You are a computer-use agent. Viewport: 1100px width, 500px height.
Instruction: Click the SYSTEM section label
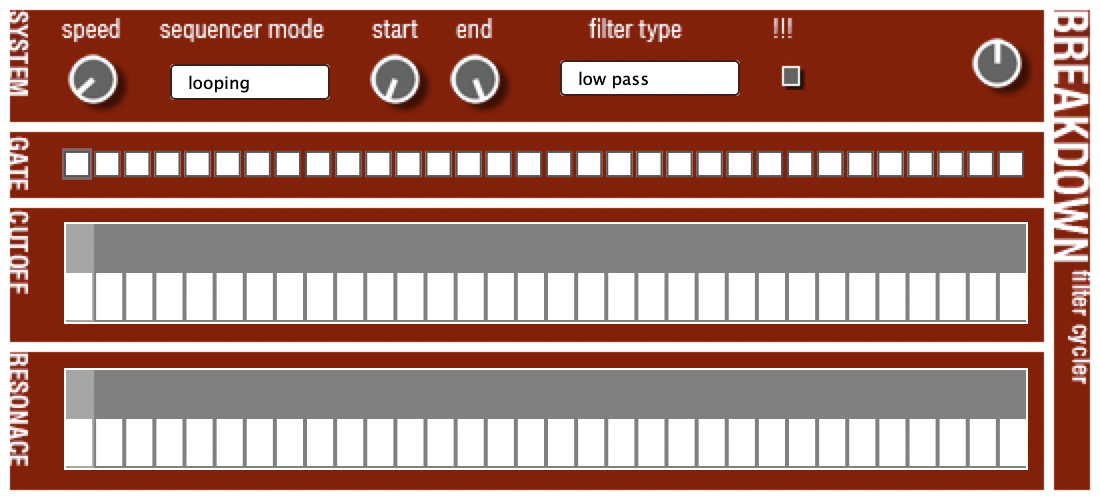click(18, 62)
